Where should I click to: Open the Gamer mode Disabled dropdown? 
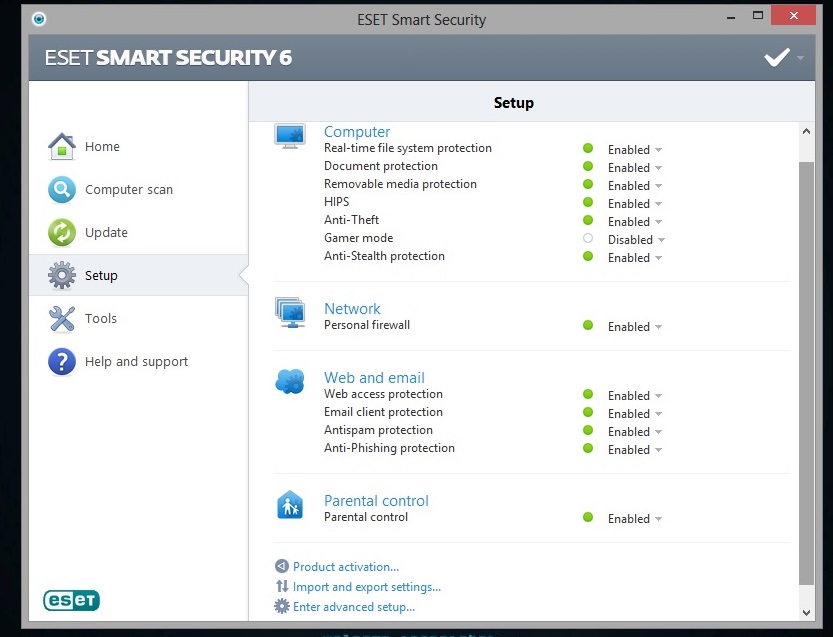click(x=636, y=240)
